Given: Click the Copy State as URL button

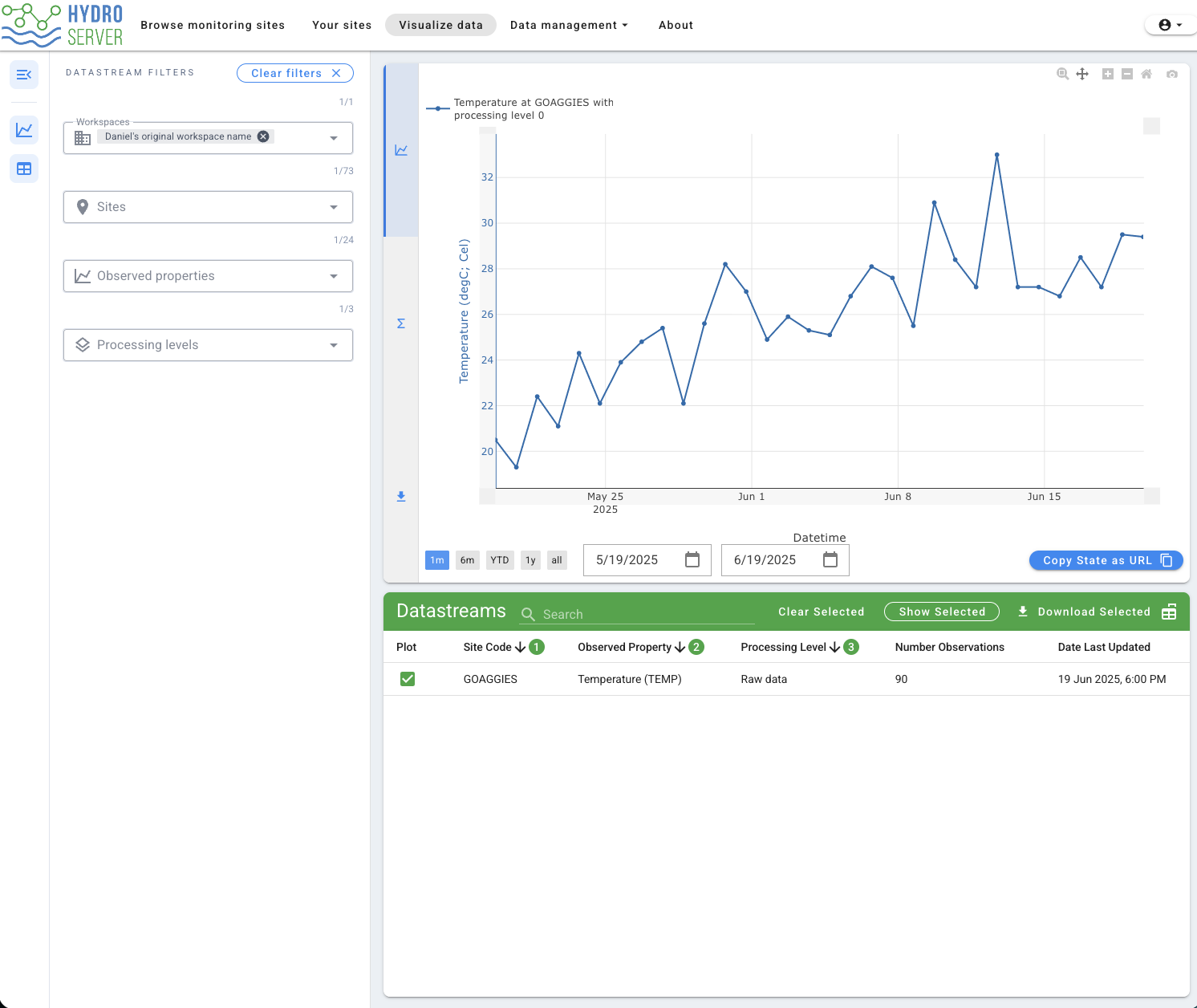Looking at the screenshot, I should 1106,560.
